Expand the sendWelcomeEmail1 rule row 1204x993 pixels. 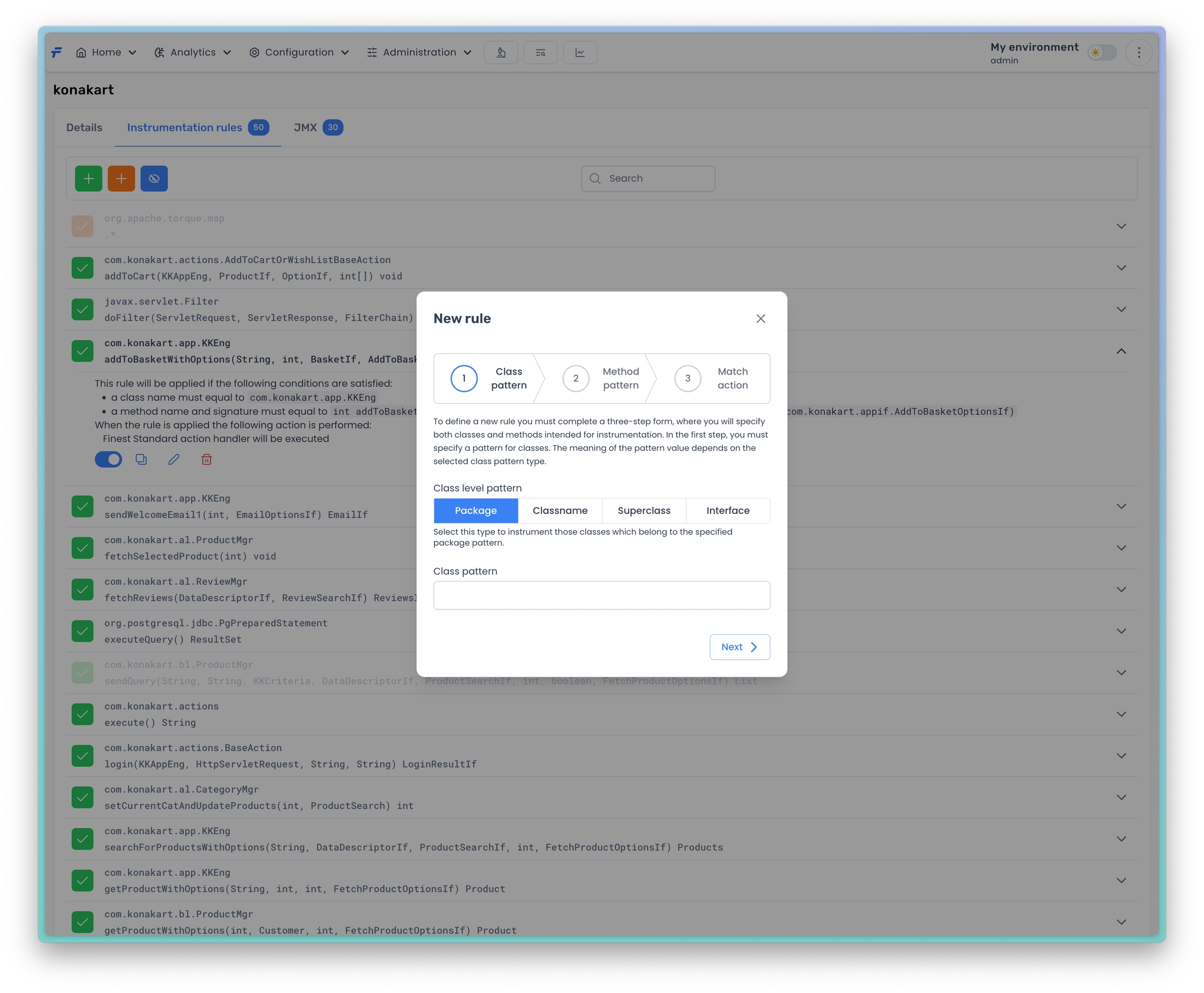point(1121,506)
